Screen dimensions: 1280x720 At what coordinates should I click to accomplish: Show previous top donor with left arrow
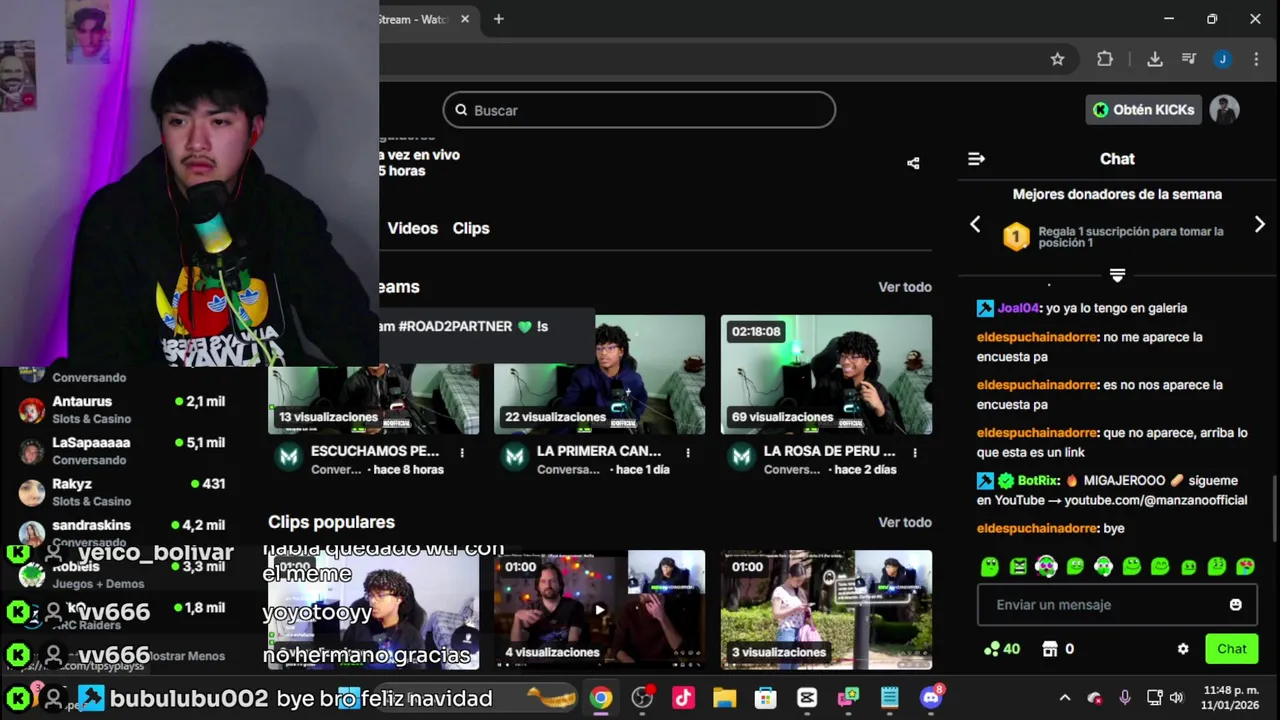(x=976, y=225)
